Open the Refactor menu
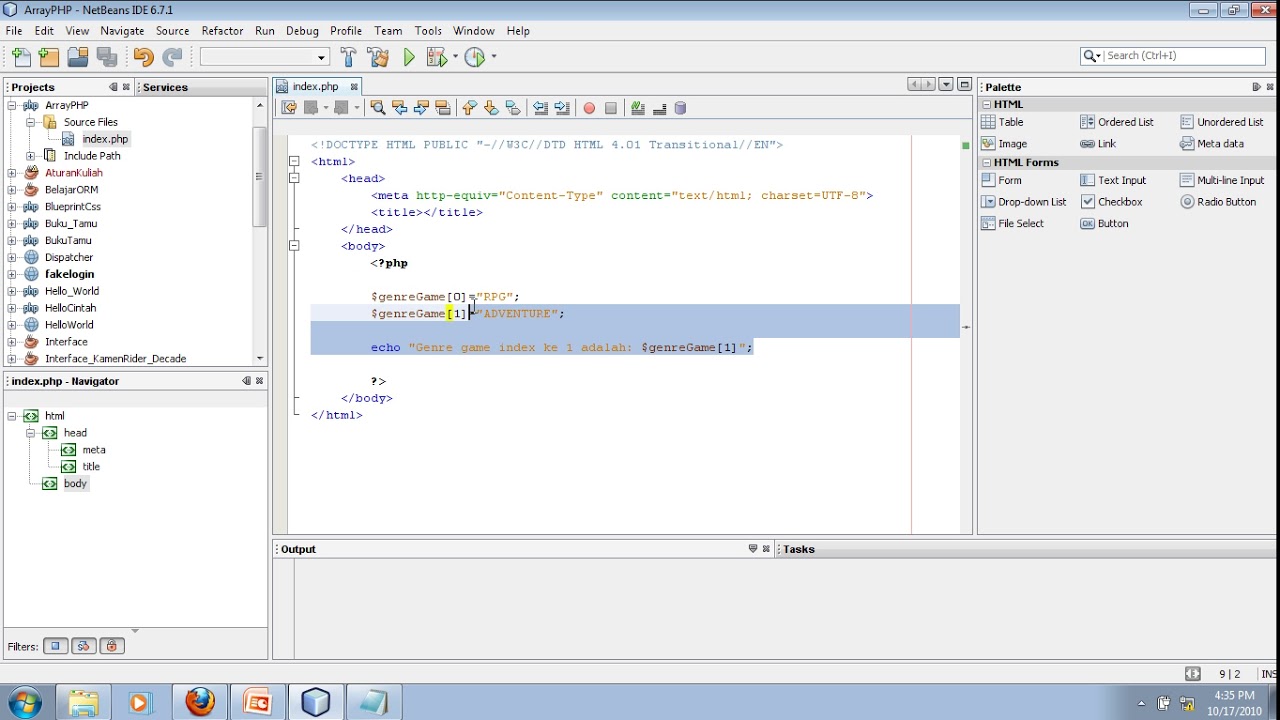This screenshot has height=720, width=1280. (x=222, y=31)
